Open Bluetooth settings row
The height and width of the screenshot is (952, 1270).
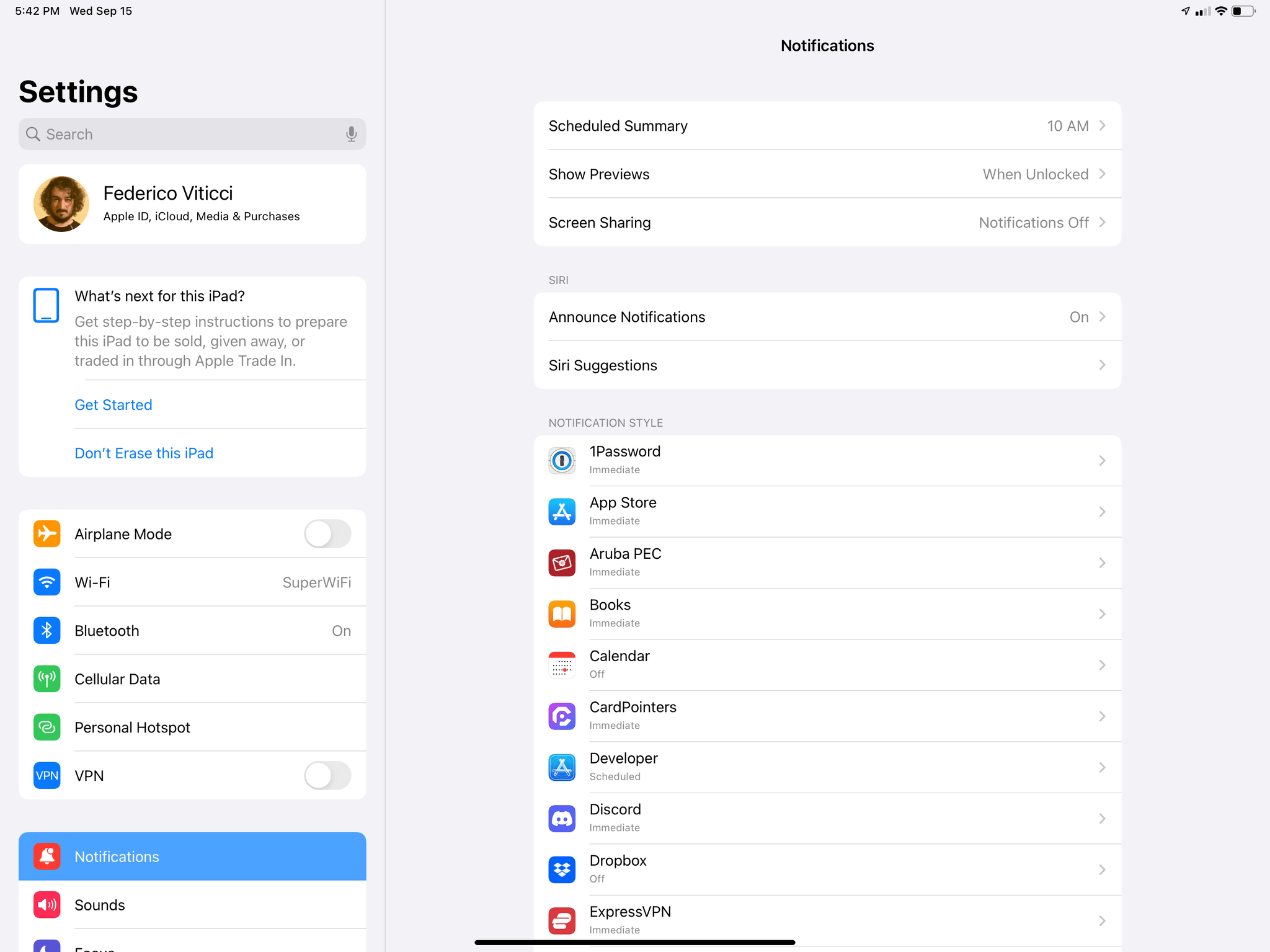(192, 631)
